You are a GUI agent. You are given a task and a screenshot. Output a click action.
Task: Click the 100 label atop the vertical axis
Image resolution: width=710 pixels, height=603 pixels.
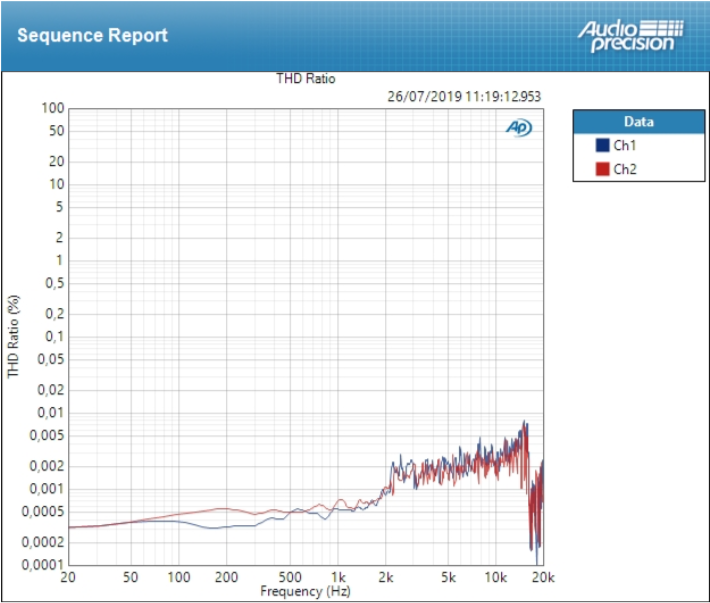pos(53,108)
